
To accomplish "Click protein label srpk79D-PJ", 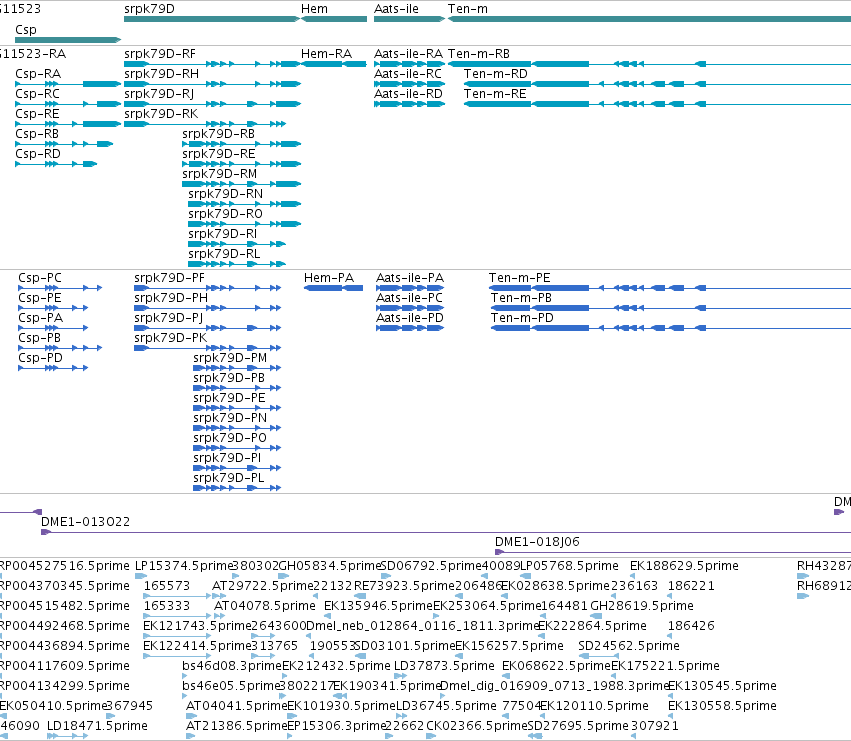I will [169, 318].
